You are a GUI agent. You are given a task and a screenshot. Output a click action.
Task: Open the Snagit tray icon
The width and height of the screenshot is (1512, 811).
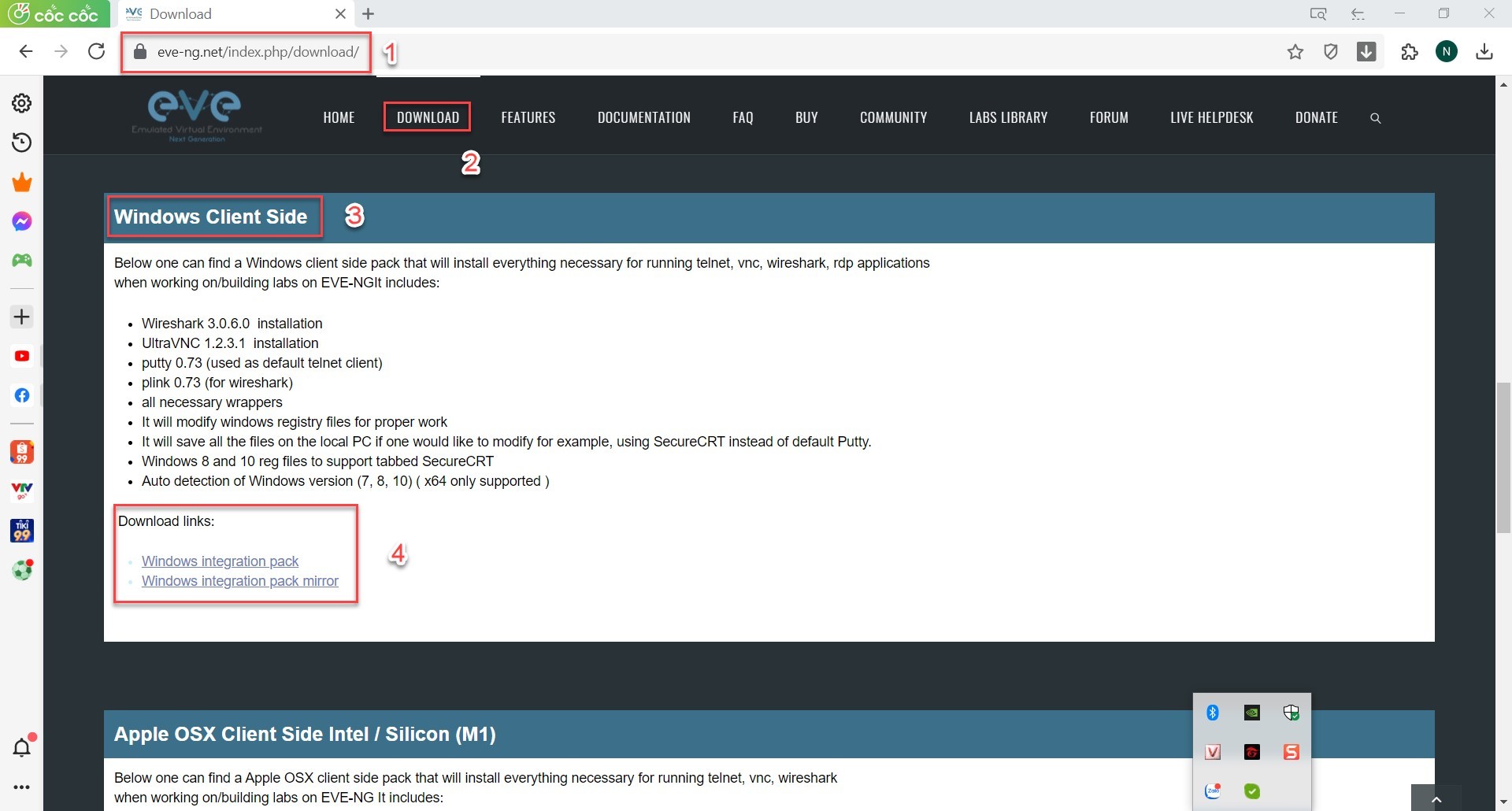[1291, 752]
